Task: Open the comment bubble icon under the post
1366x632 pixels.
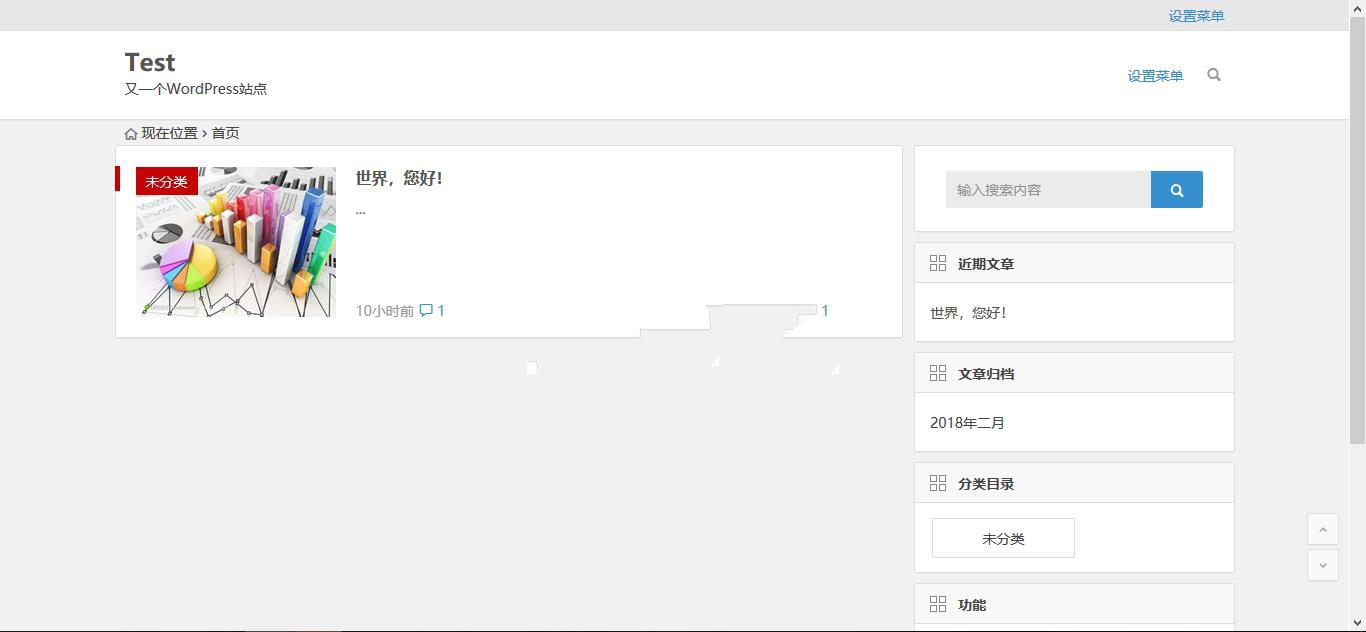Action: (x=425, y=310)
